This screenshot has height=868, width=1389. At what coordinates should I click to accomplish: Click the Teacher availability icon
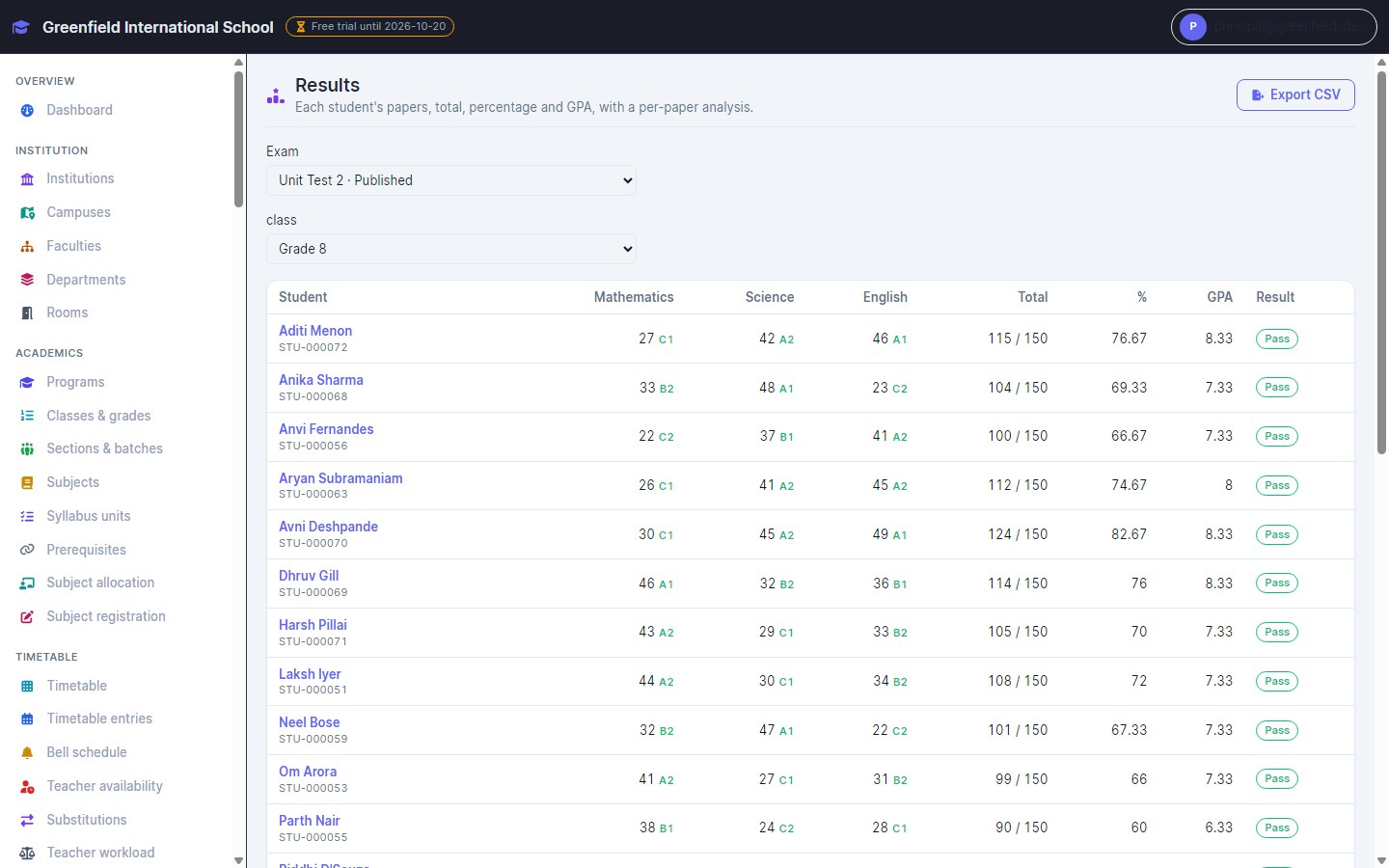[27, 787]
